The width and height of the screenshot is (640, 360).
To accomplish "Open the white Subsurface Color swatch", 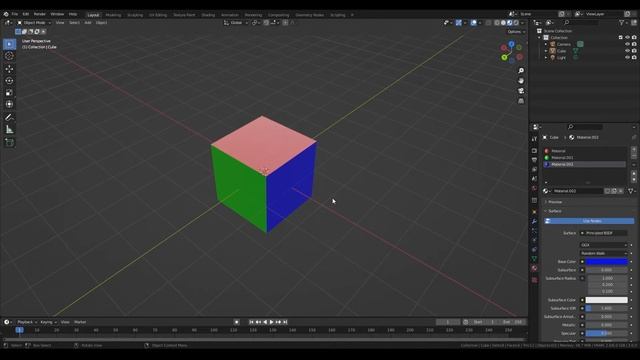I will [607, 300].
